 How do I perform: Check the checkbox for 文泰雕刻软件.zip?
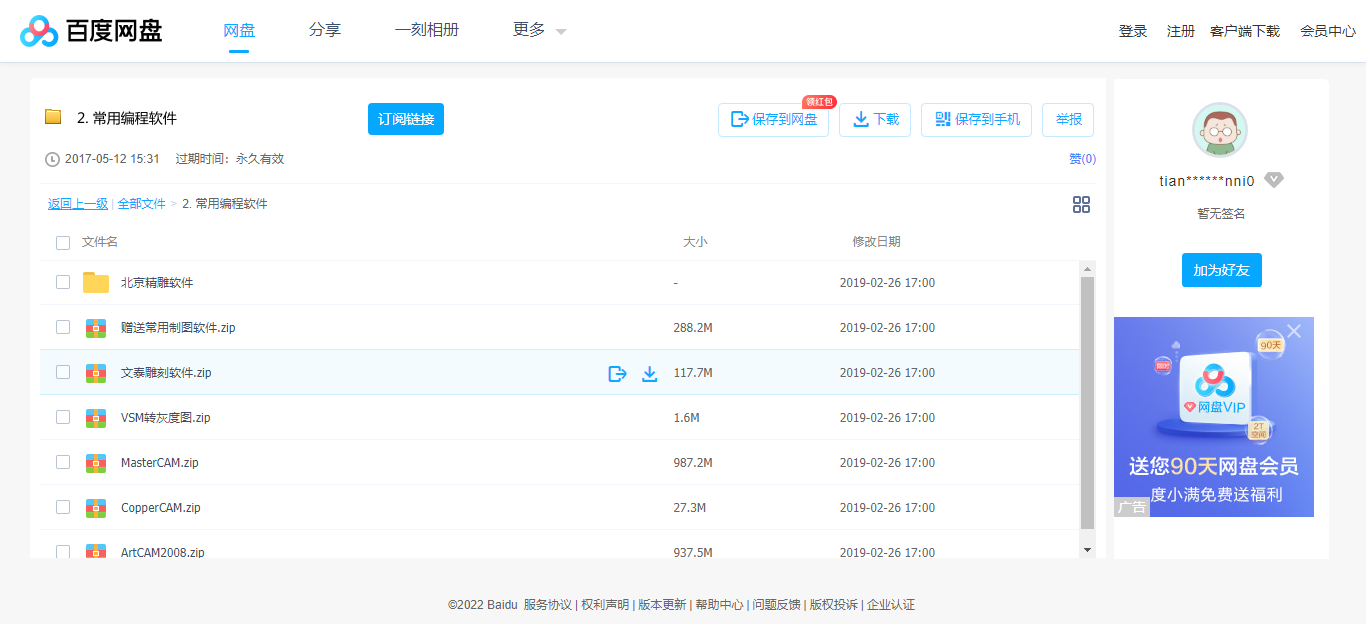(x=63, y=372)
